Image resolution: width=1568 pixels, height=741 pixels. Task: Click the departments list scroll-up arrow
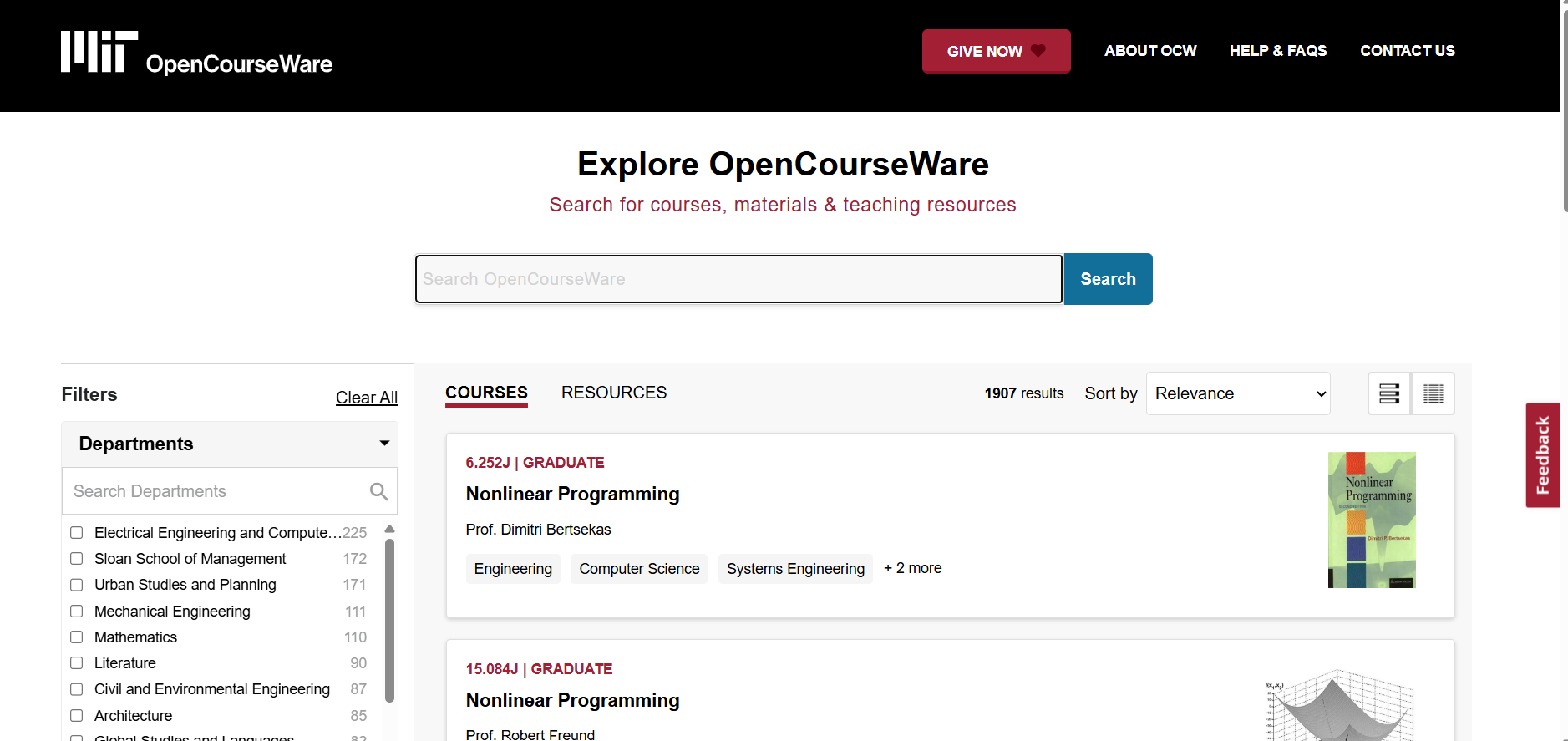389,529
